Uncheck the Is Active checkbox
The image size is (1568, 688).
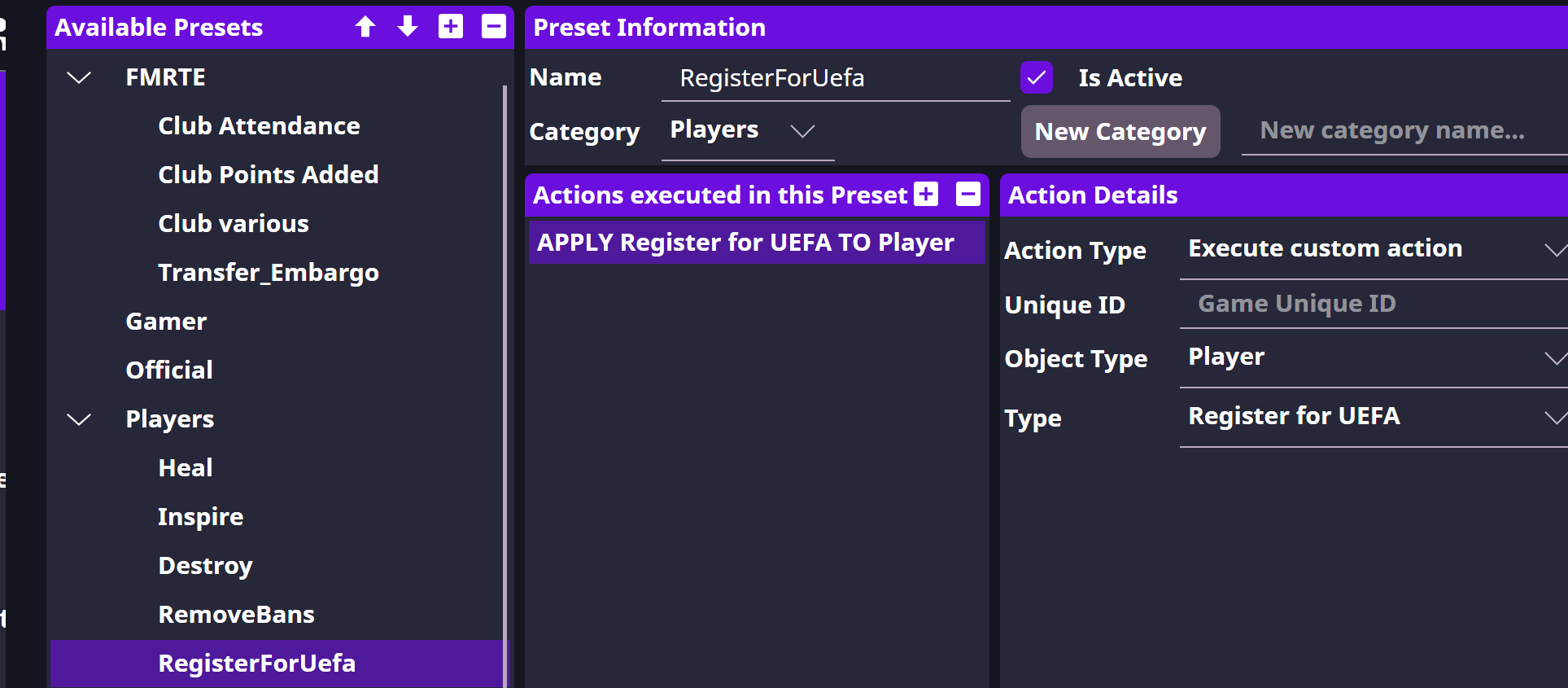[x=1037, y=78]
